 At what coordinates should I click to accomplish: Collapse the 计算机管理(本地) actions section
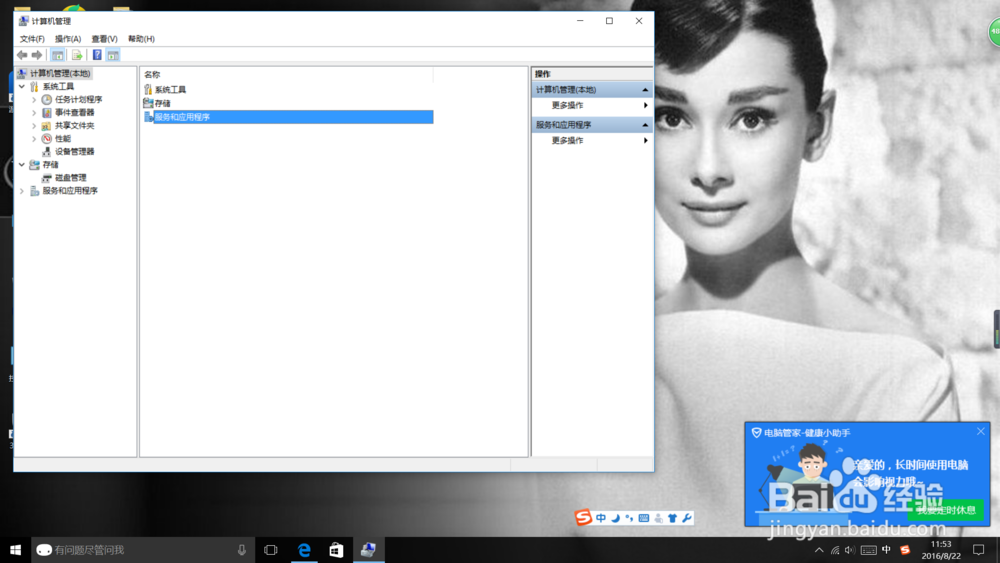coord(645,90)
